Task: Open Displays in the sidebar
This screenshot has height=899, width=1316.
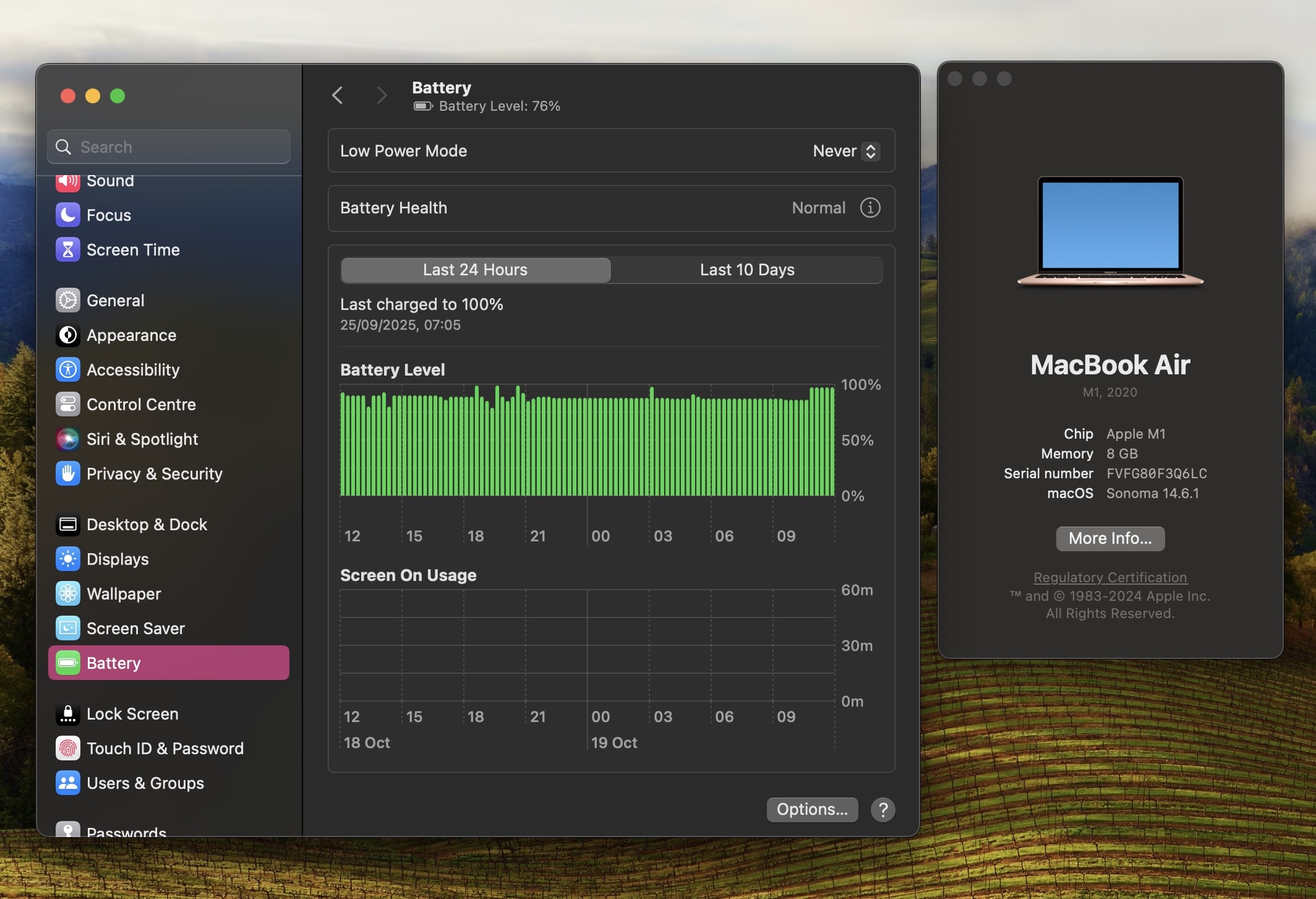Action: (117, 559)
